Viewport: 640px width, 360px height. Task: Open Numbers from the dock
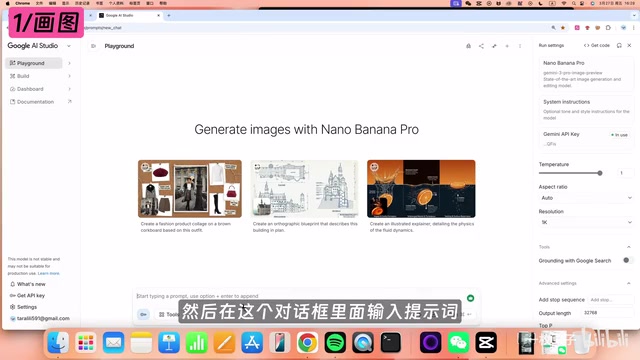pyautogui.click(x=197, y=342)
